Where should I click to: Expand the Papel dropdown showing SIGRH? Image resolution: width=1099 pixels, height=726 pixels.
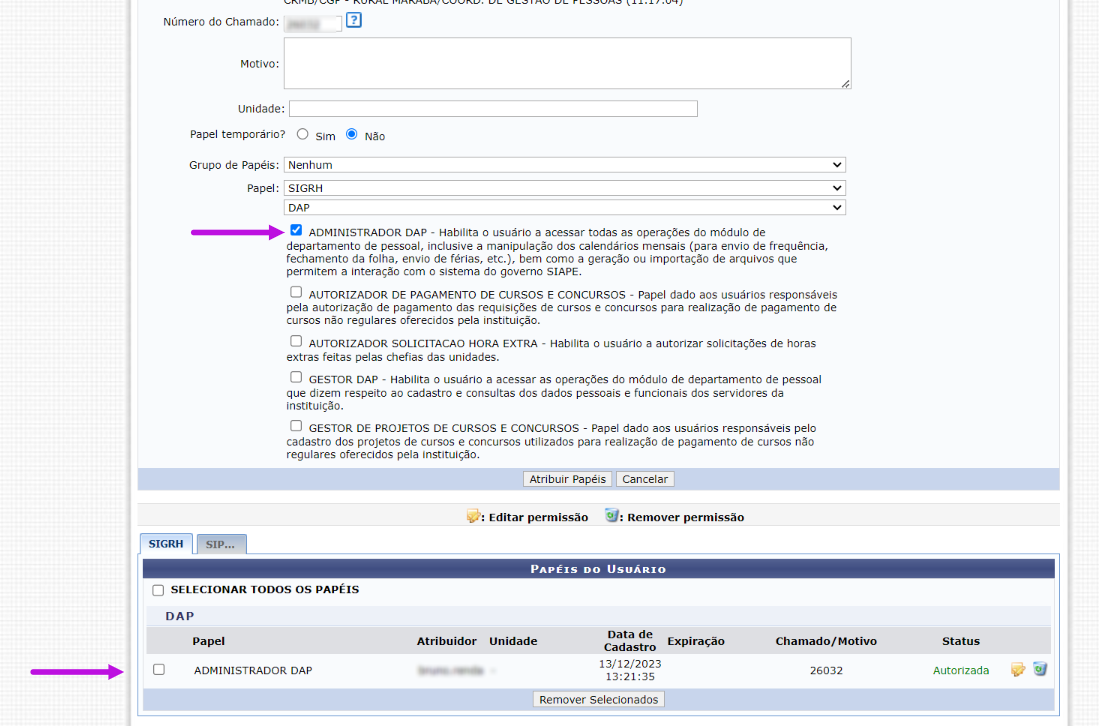pos(565,188)
